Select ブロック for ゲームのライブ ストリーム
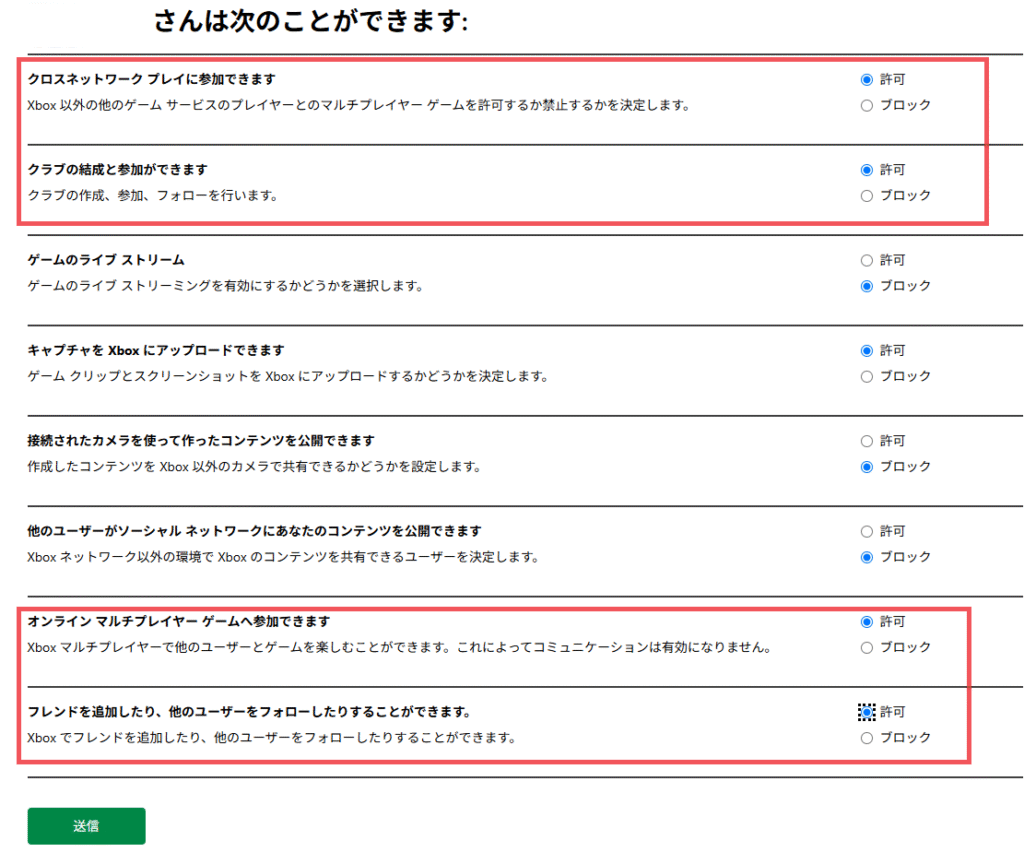1024x852 pixels. click(867, 286)
